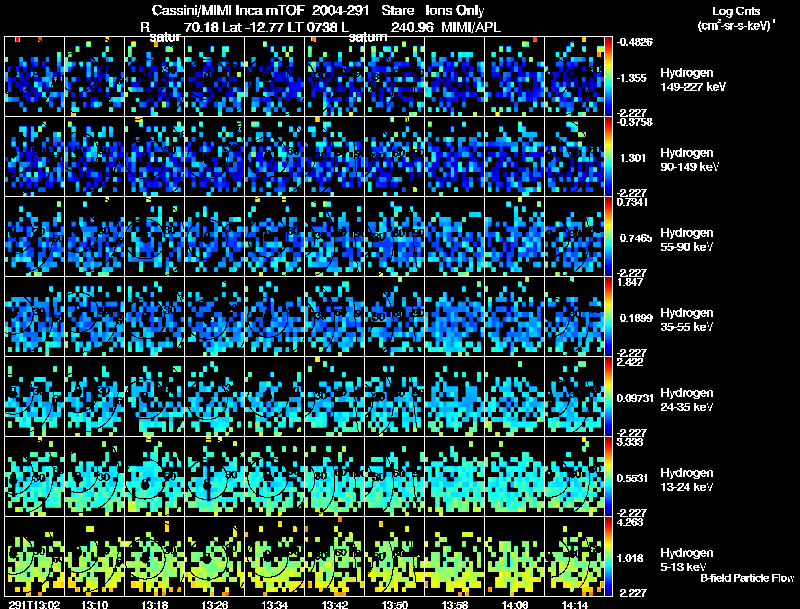
Task: Click the 'B-field Particle Flow' caption
Action: point(747,578)
